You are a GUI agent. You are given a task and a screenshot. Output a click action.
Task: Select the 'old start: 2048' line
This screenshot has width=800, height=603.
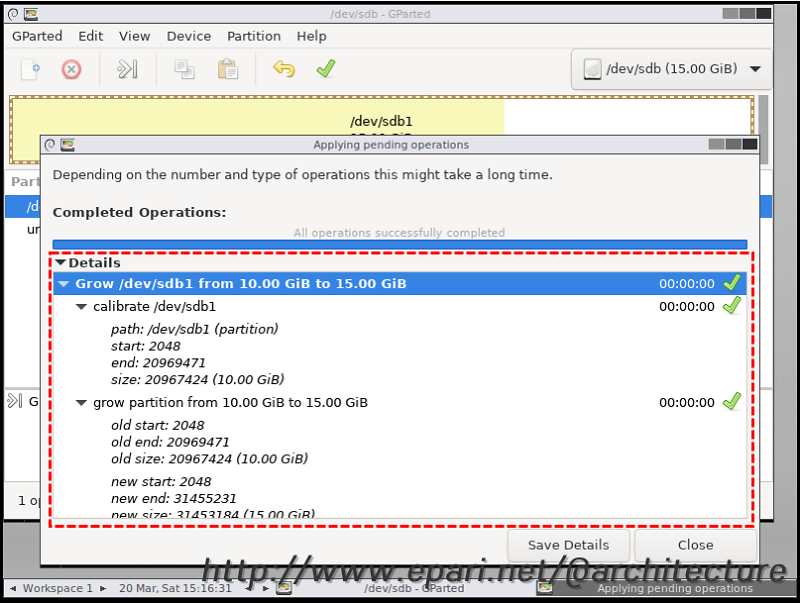(158, 425)
